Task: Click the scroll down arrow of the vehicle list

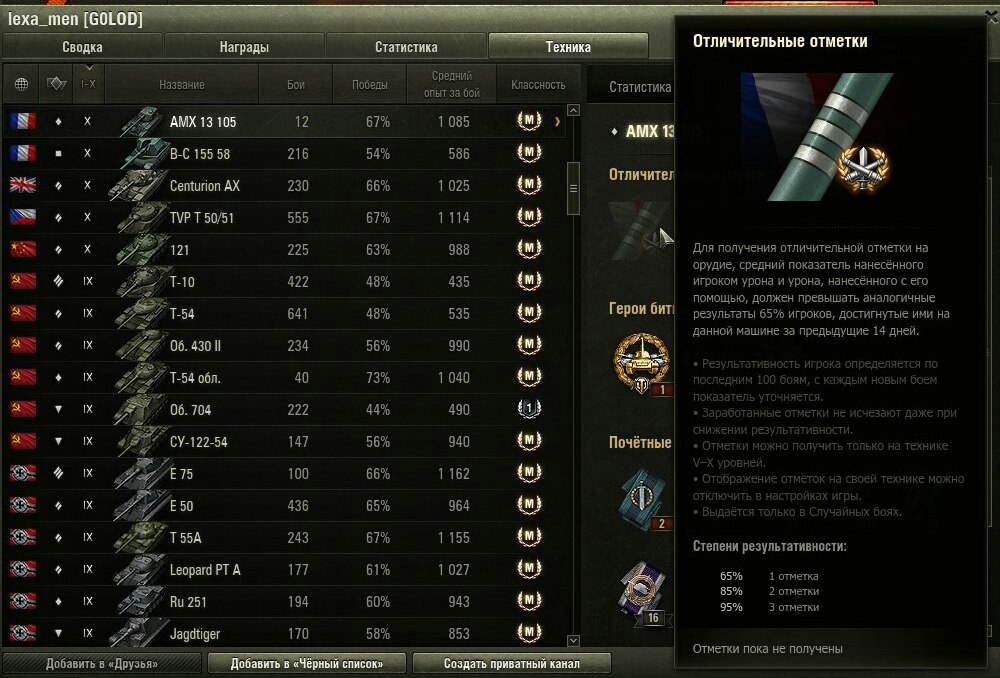Action: [x=573, y=640]
